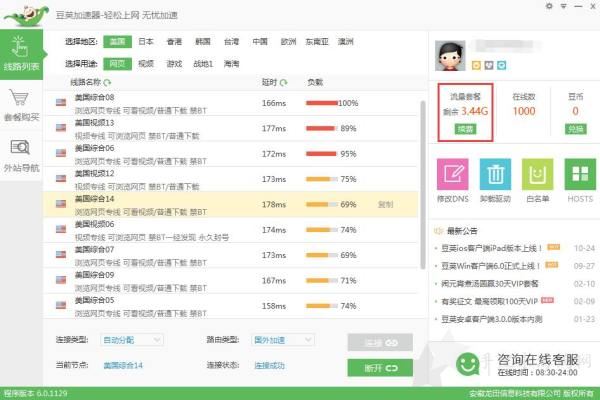This screenshot has height=400, width=600.
Task: Choose the 视频 usage filter
Action: click(146, 64)
